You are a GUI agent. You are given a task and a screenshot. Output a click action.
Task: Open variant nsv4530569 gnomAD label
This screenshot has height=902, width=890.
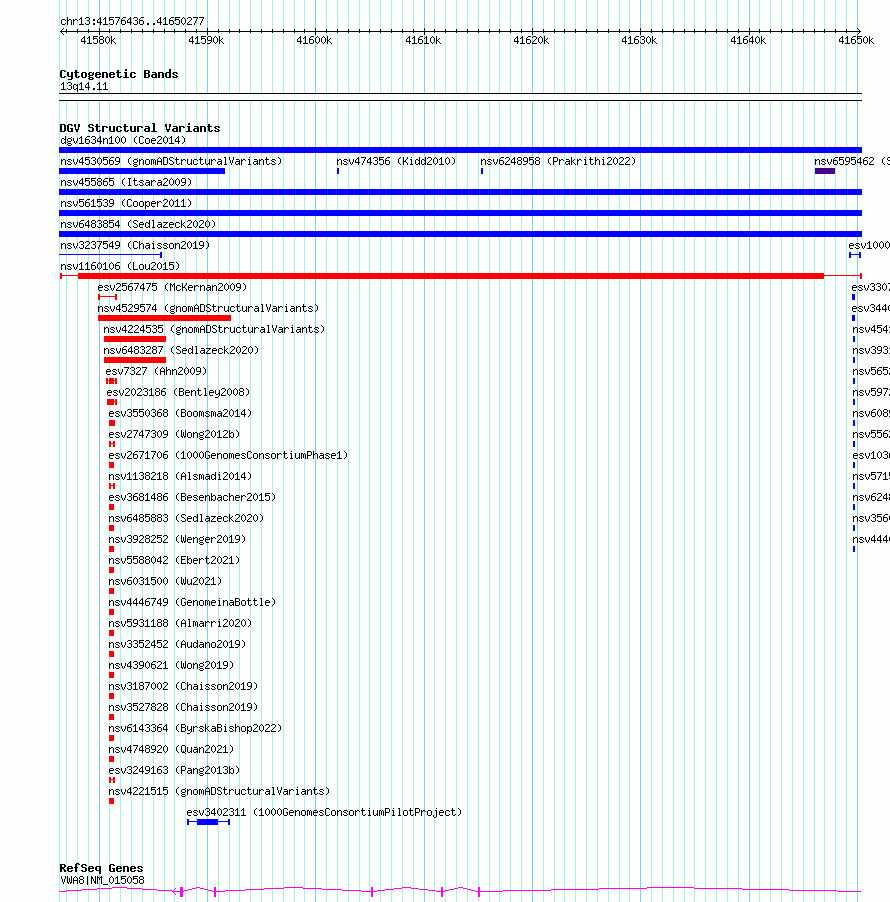click(x=171, y=161)
